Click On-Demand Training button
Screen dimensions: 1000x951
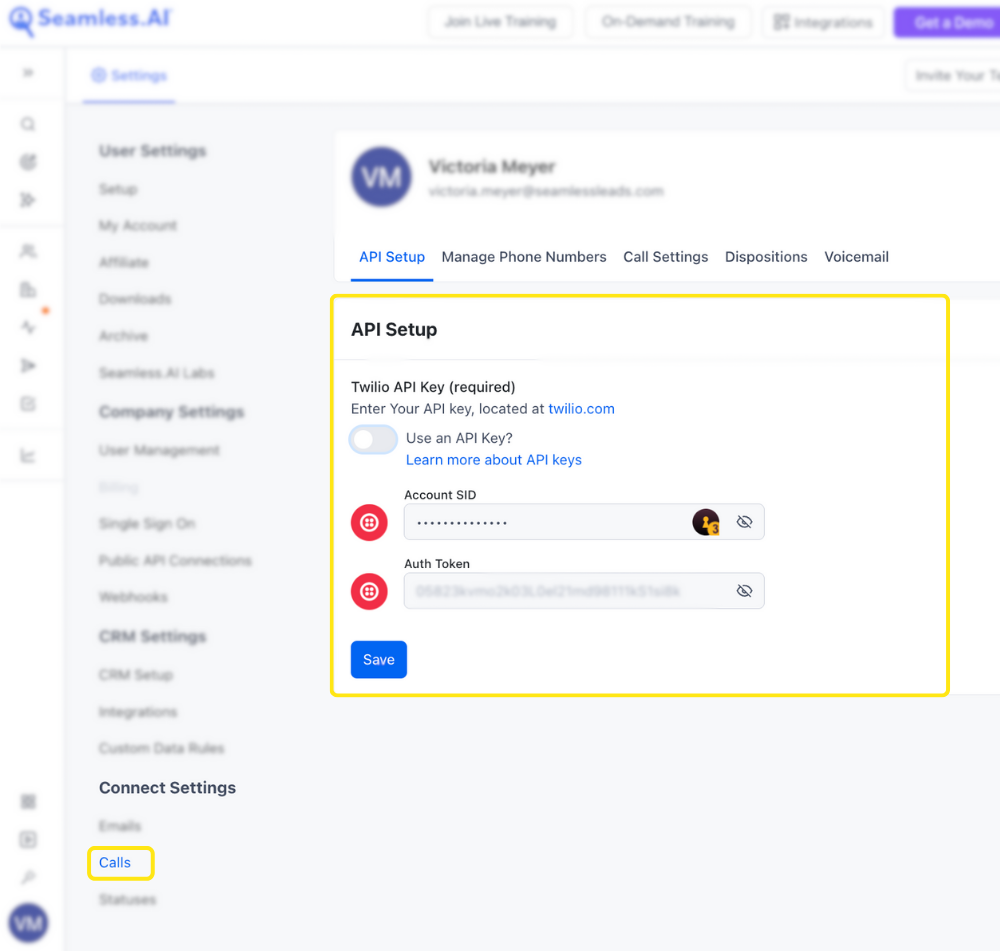668,22
